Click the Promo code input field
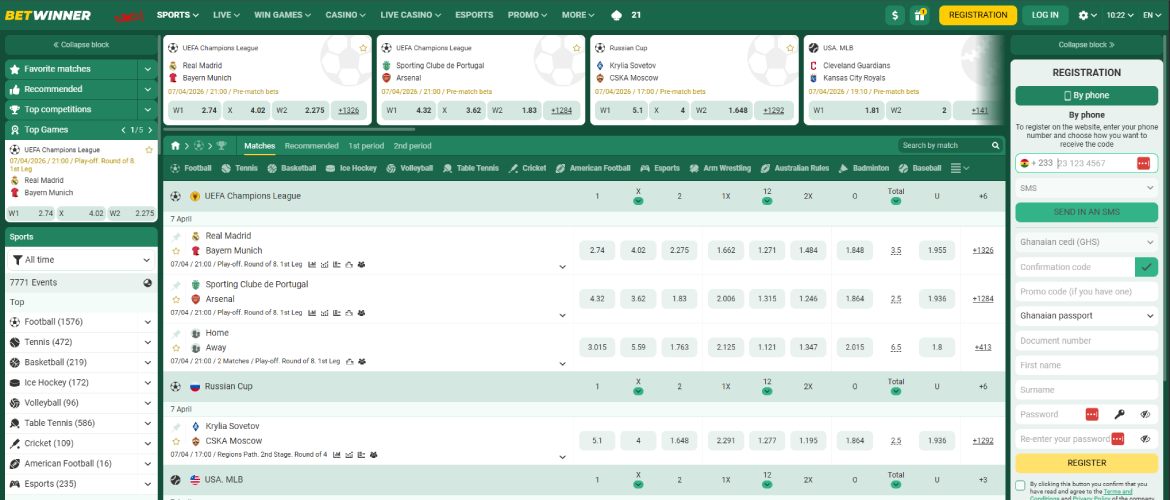This screenshot has height=500, width=1170. pyautogui.click(x=1086, y=291)
